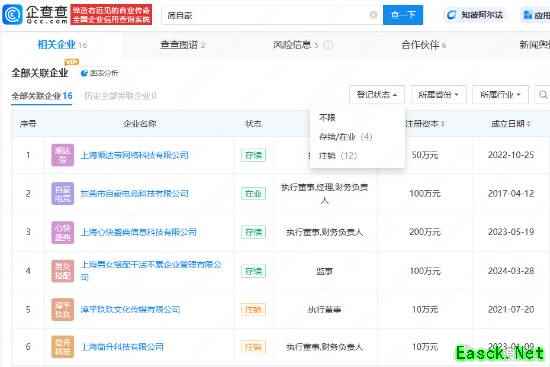Click 存续 status tag in row 4
This screenshot has width=550, height=367.
tap(253, 271)
